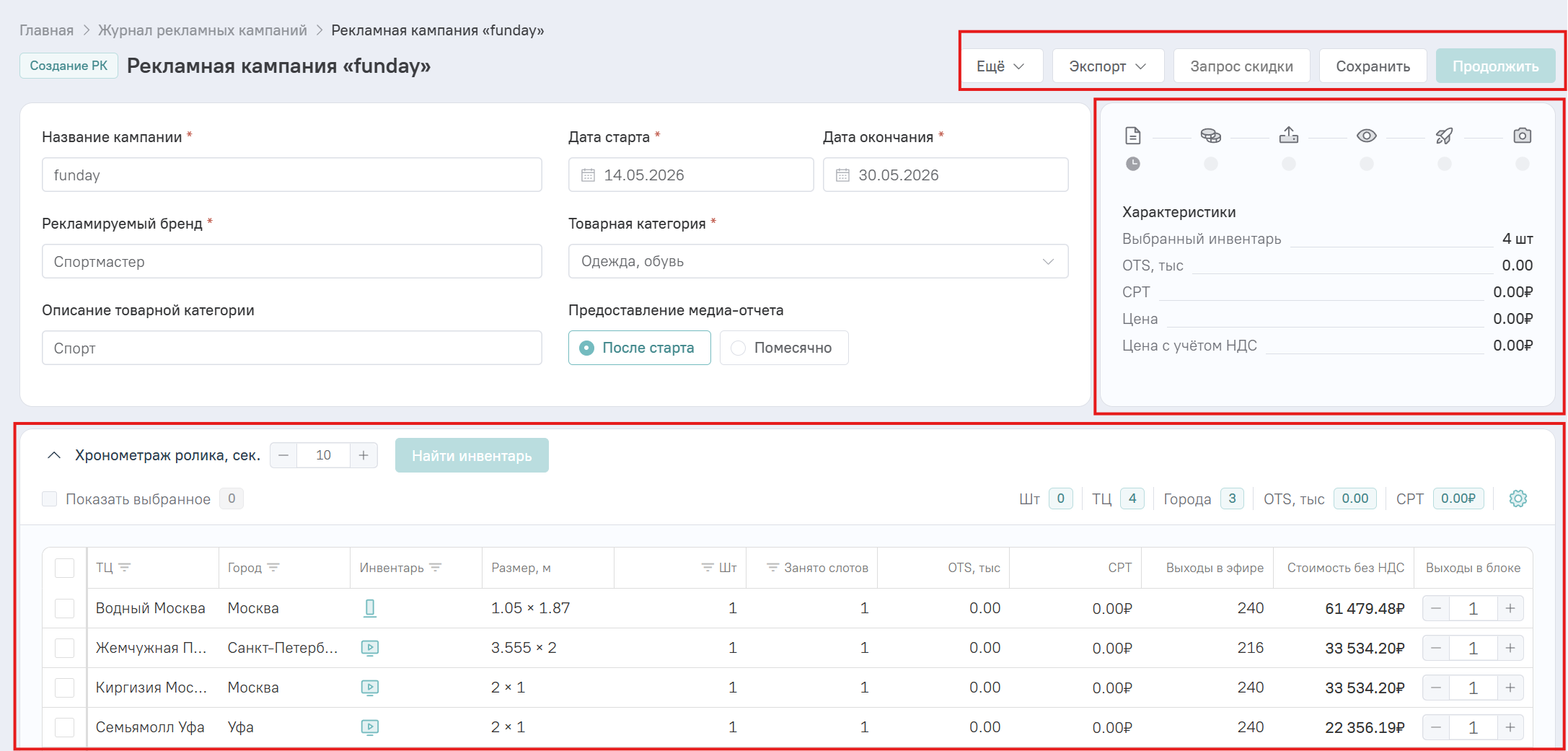Collapse the Хронометраж ролика section chevron
Viewport: 1568px width, 751px height.
(x=54, y=455)
